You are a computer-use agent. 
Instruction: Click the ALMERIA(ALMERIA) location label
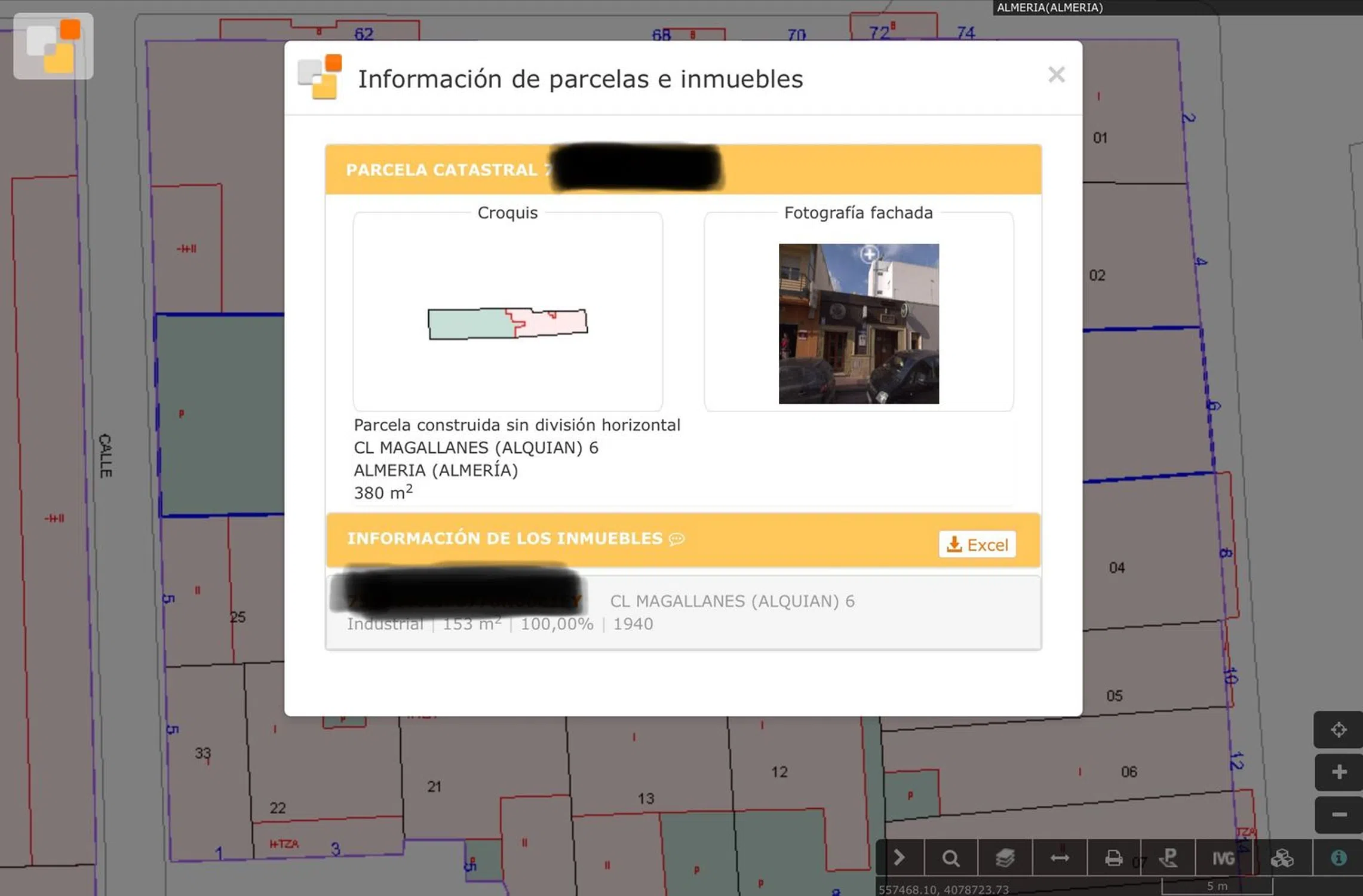[1049, 7]
